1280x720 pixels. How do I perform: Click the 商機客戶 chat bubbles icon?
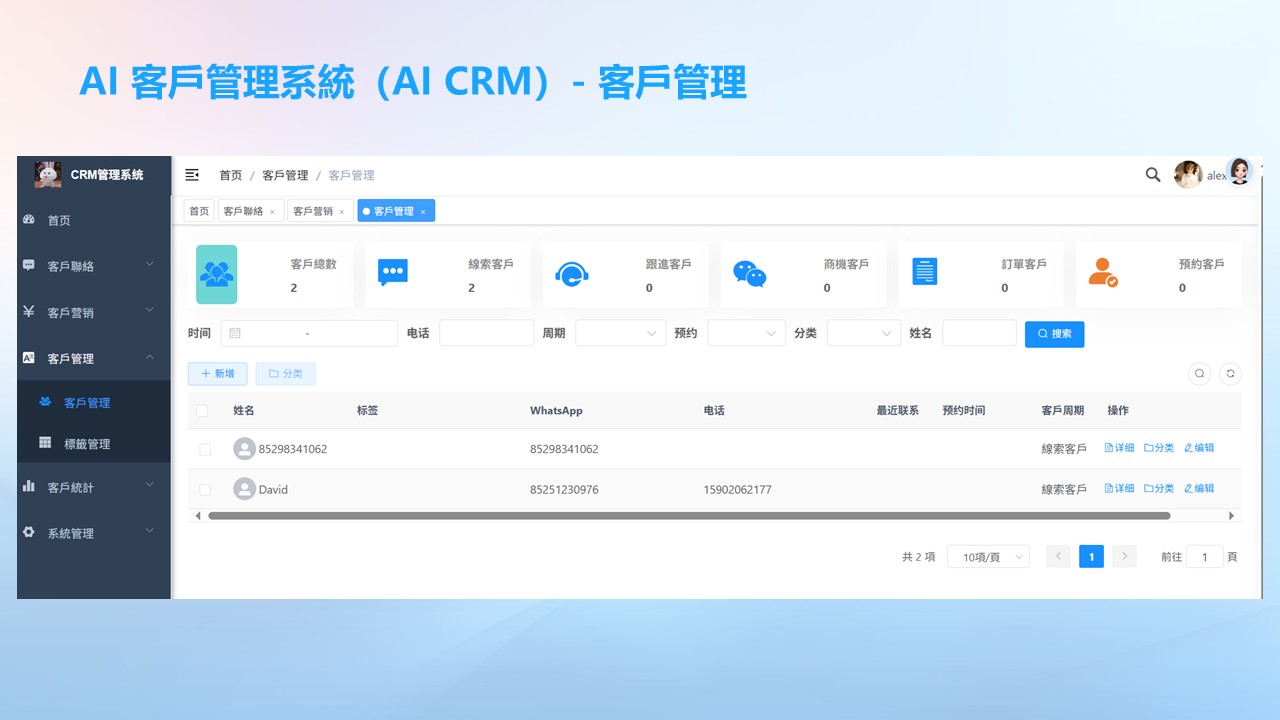(749, 274)
